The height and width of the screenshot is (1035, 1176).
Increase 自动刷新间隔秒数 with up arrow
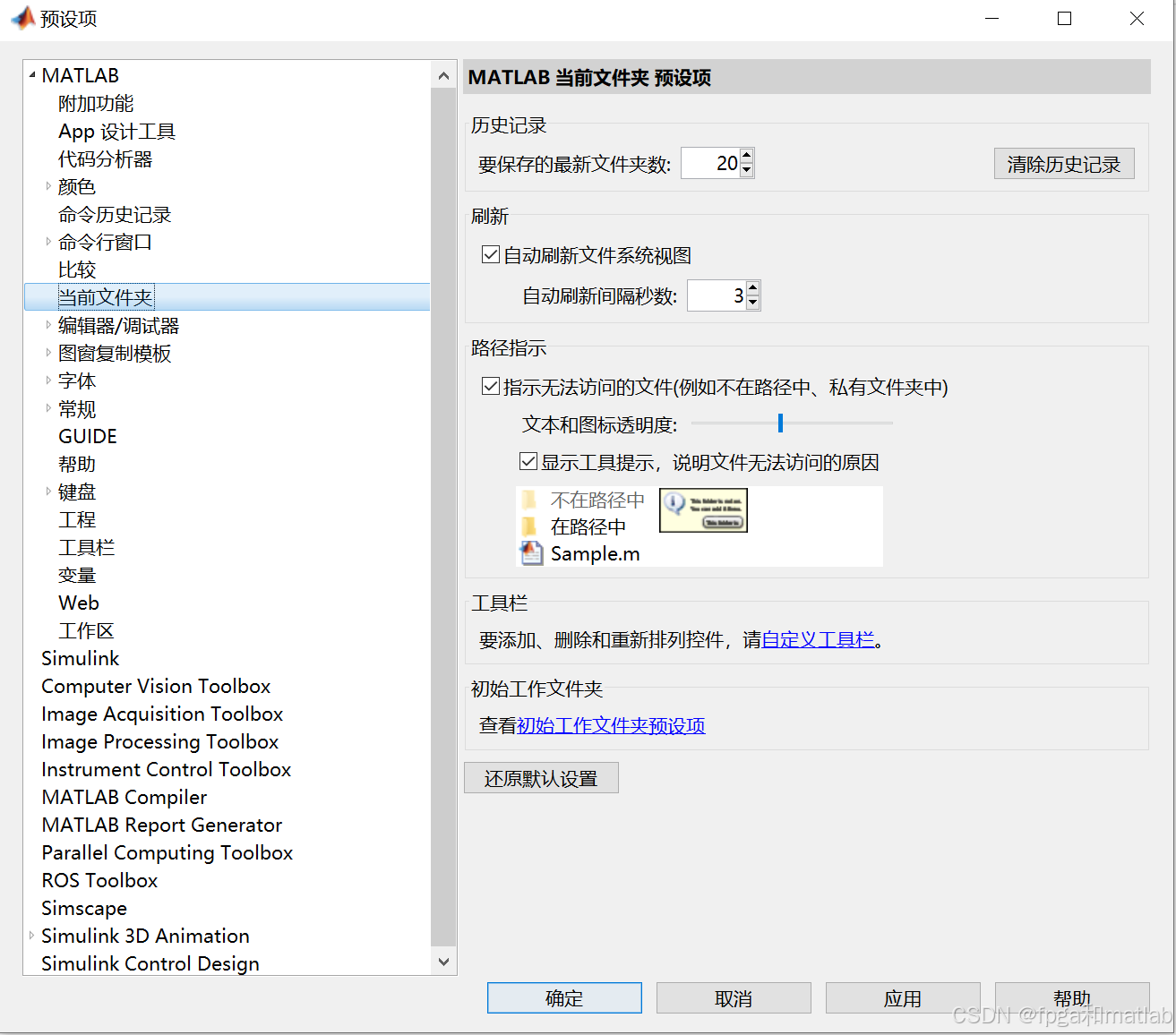pyautogui.click(x=752, y=288)
